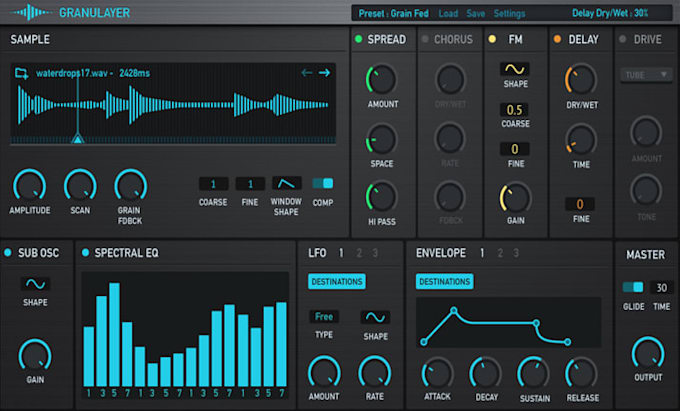Change the LFO shape sine icon
Screen dimensions: 680x411
(375, 317)
